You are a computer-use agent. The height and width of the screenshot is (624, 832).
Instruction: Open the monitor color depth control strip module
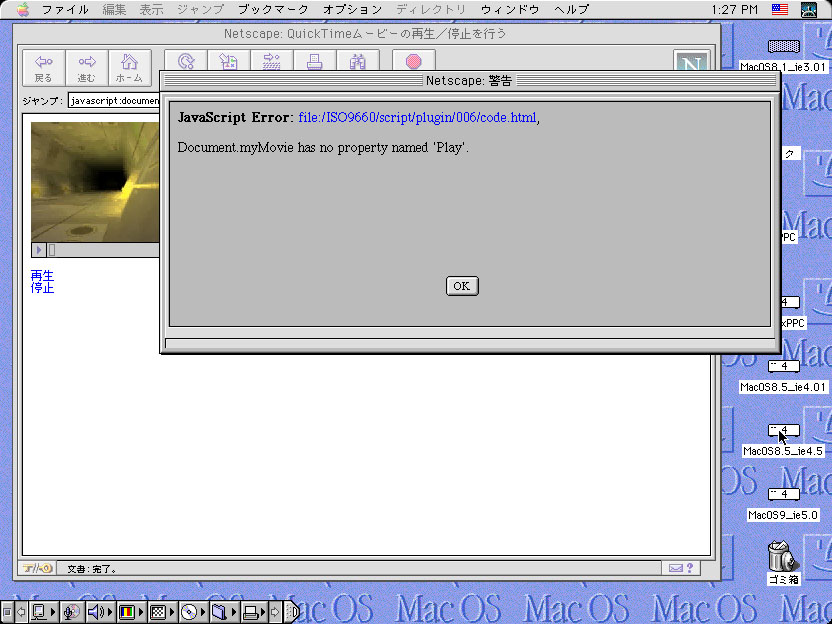tap(131, 612)
